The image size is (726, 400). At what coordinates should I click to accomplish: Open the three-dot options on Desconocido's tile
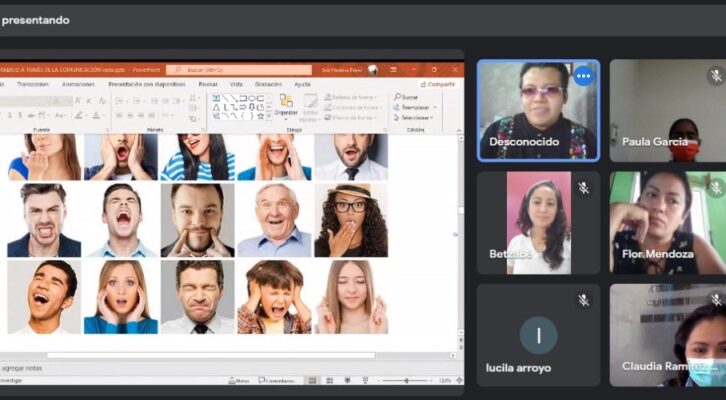click(583, 76)
